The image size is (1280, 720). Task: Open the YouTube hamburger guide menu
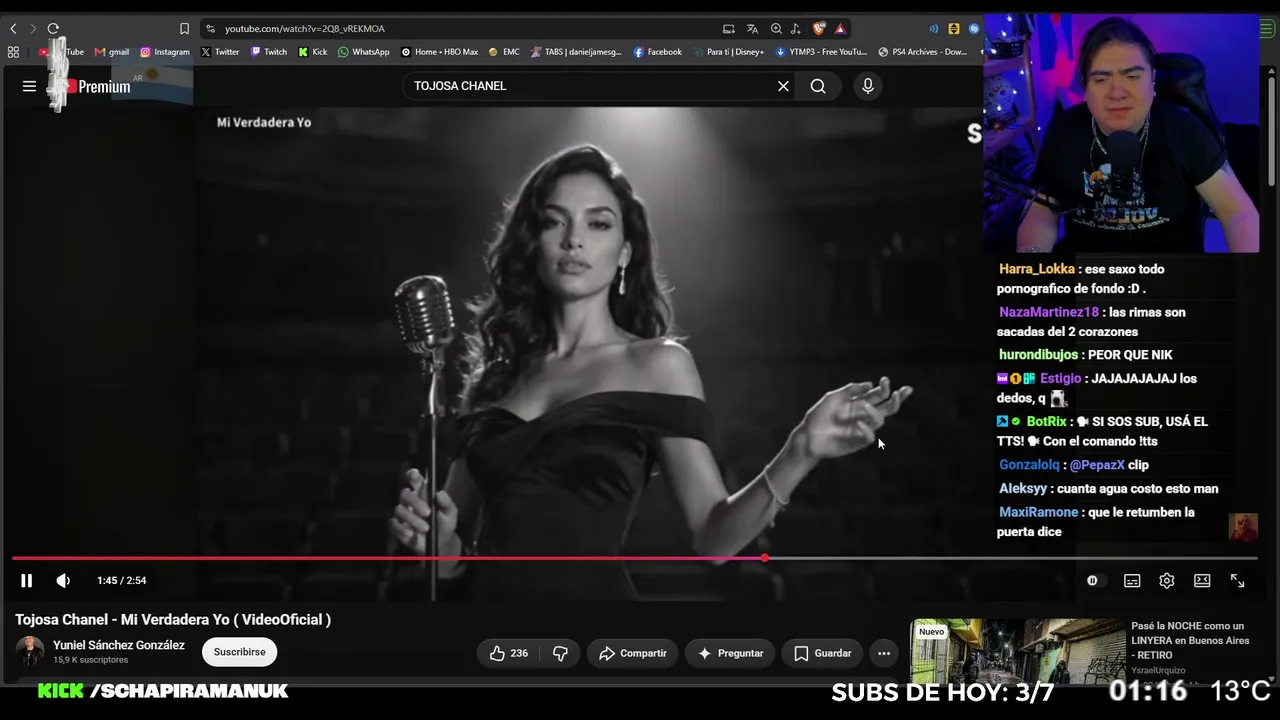[x=29, y=86]
